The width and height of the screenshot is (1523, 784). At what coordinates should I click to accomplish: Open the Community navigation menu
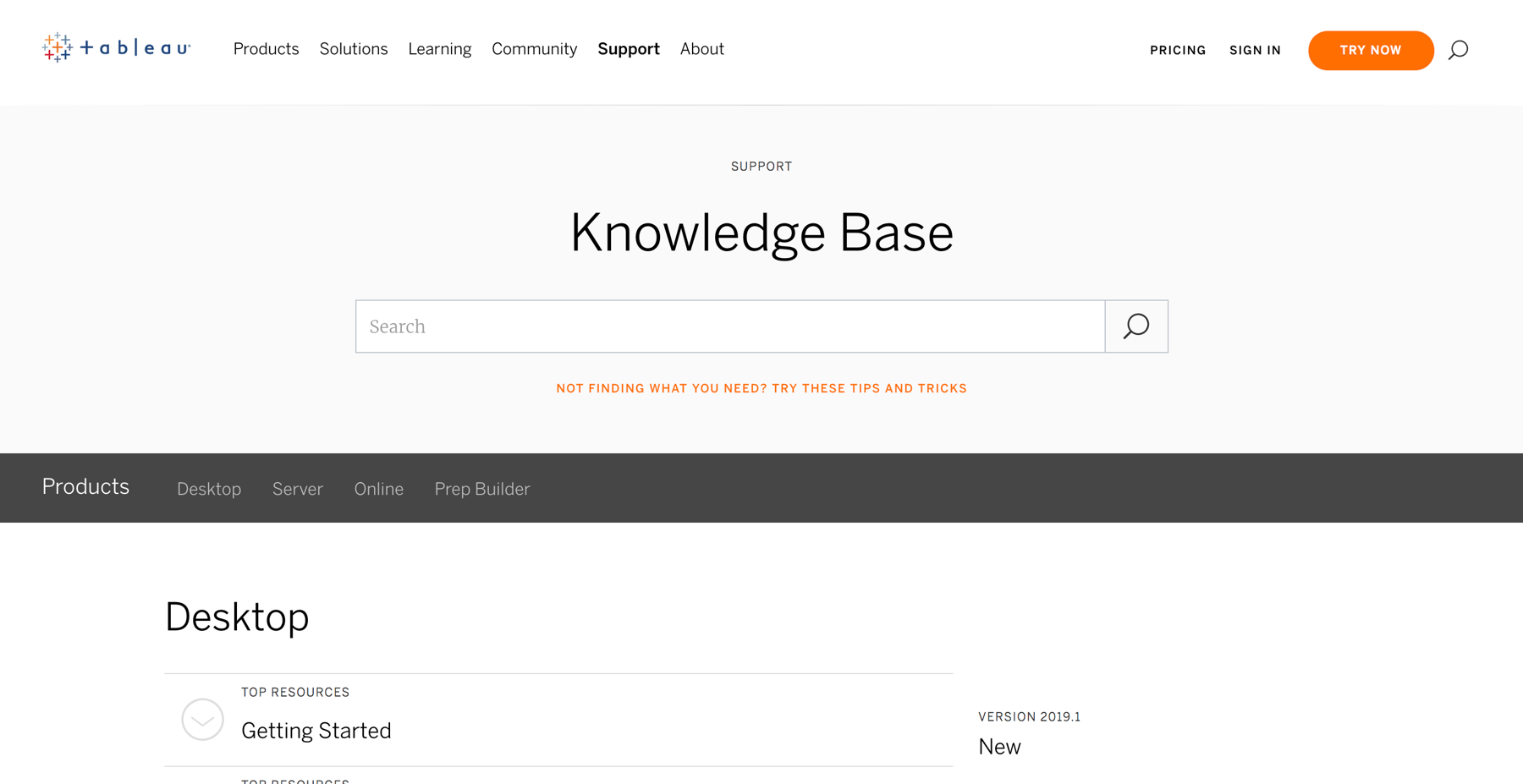(534, 49)
